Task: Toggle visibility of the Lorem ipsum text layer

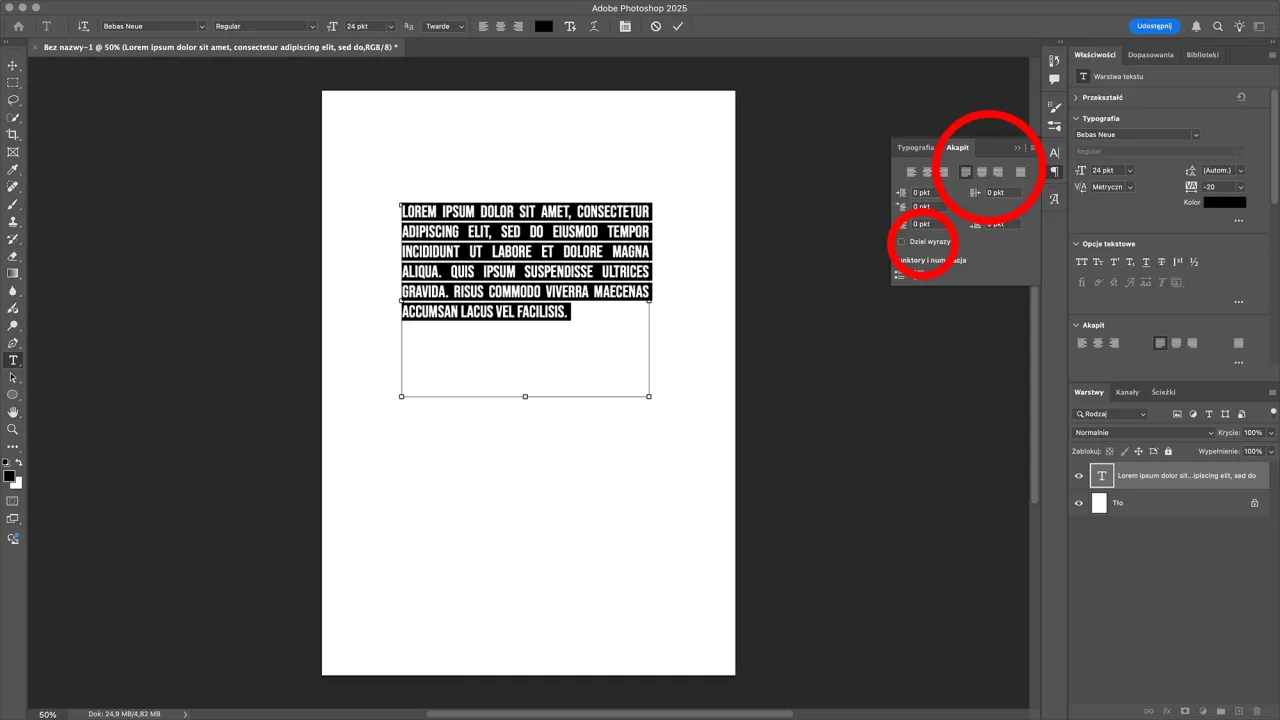Action: point(1078,475)
